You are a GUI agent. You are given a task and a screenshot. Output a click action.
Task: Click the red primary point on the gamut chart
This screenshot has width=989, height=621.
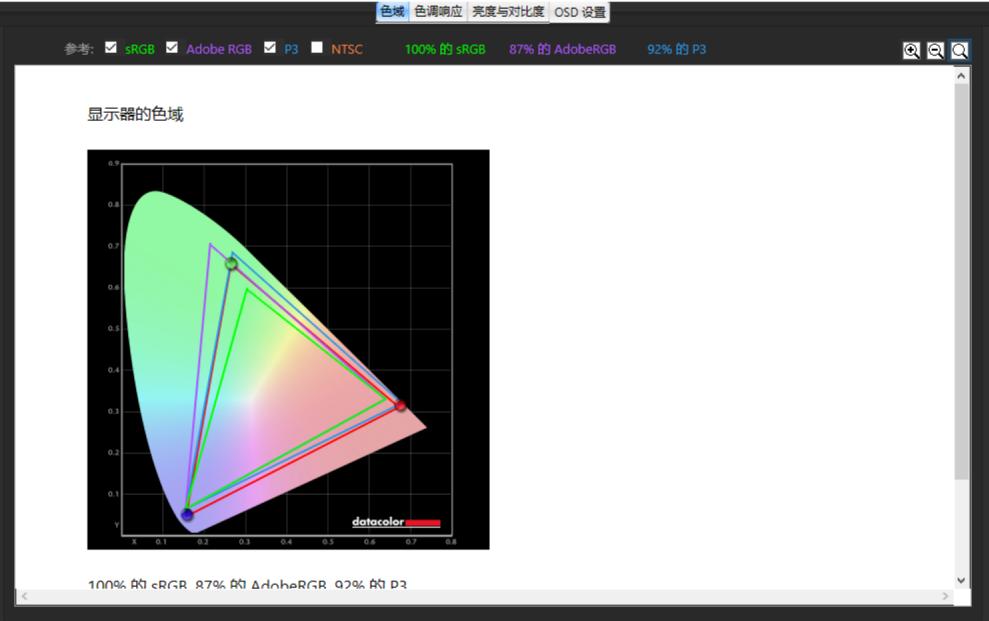(399, 405)
